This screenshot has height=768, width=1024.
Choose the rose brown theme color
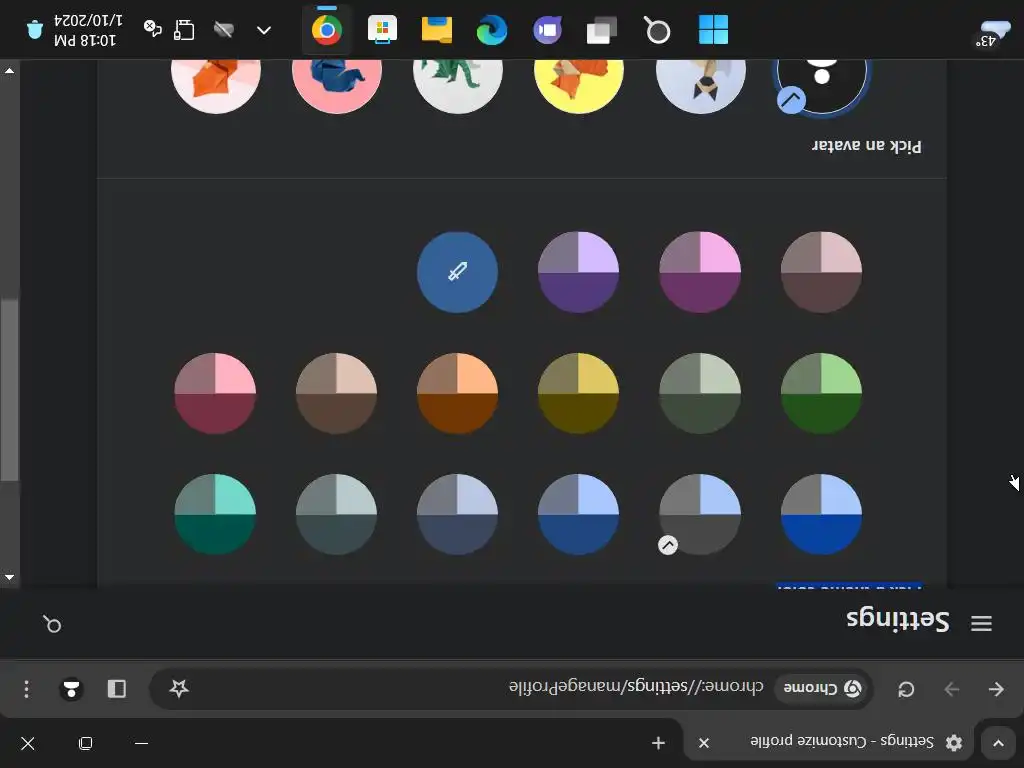(x=822, y=272)
